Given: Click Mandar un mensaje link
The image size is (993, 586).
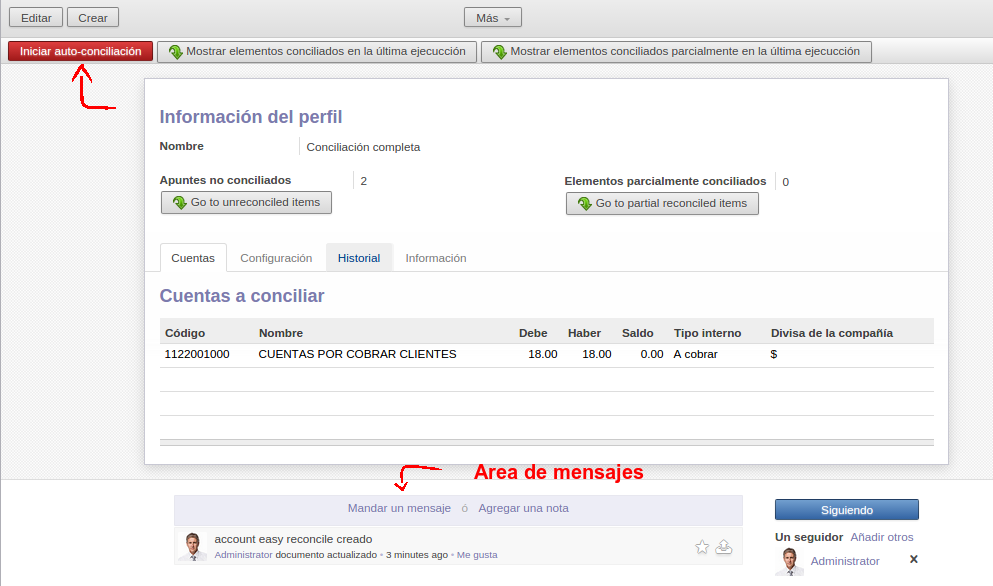Looking at the screenshot, I should (399, 508).
